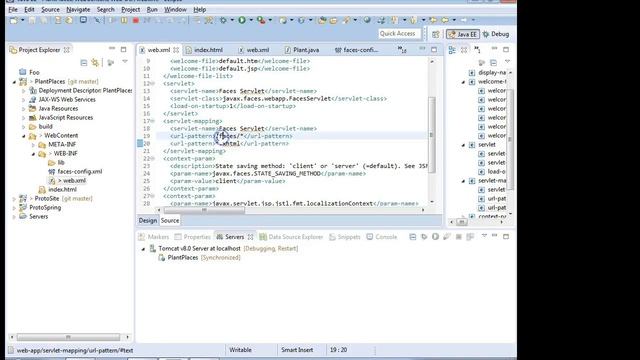Screen dimensions: 640x360
Task: Toggle Link with Editor in Project Explorer
Action: tap(96, 62)
